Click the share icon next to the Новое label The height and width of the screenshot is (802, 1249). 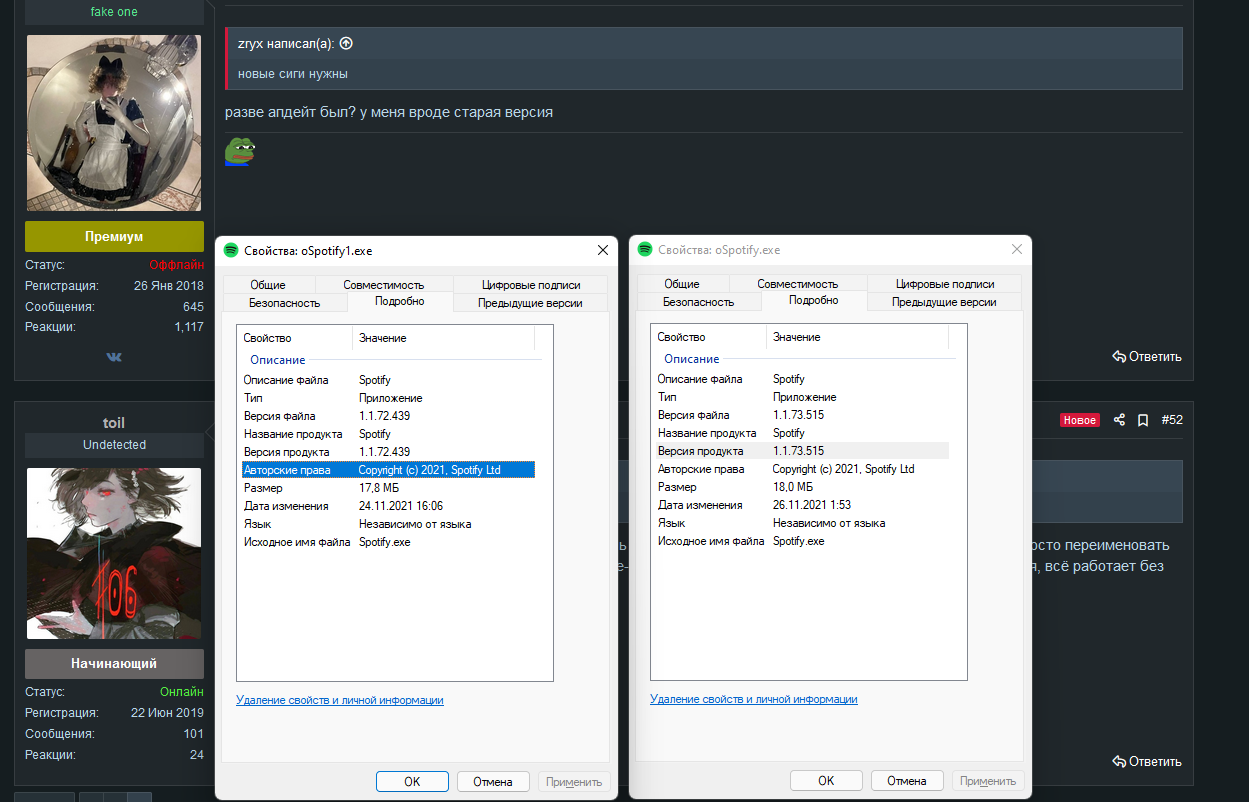1120,420
